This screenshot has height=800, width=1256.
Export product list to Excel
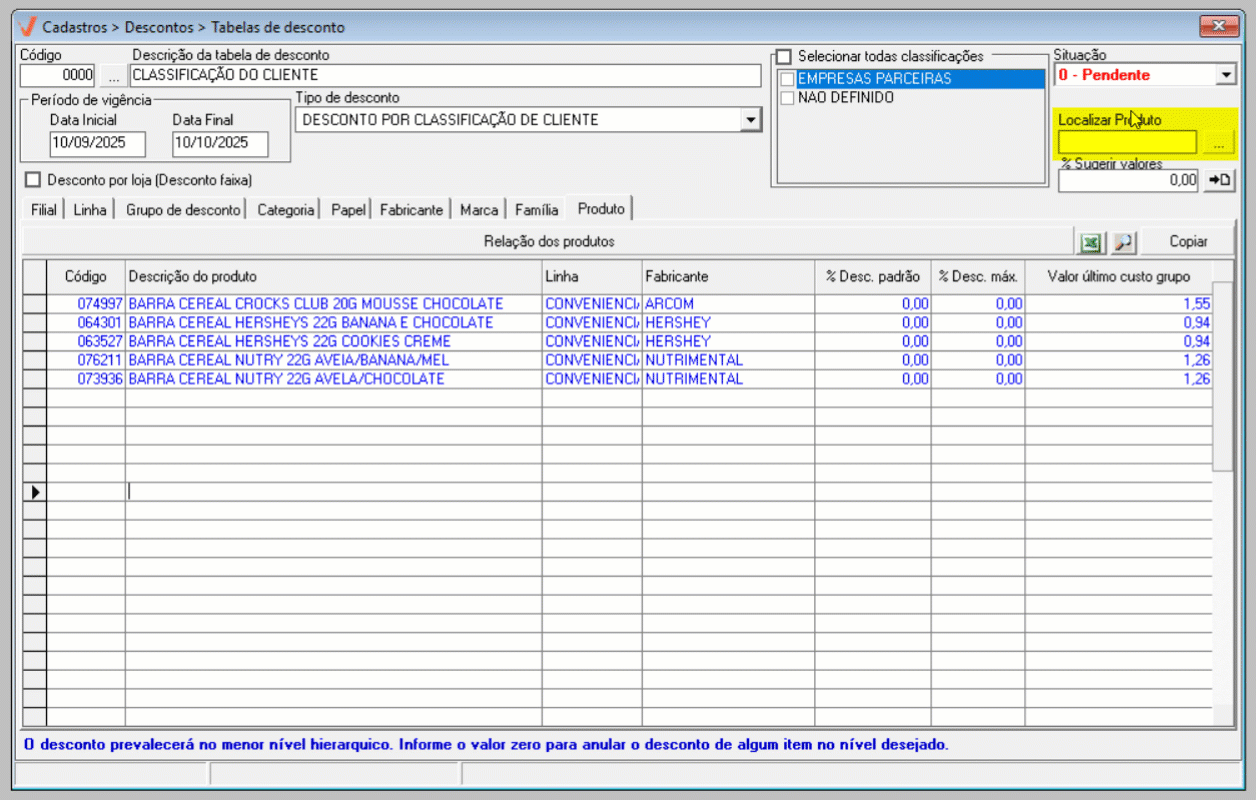pos(1091,241)
